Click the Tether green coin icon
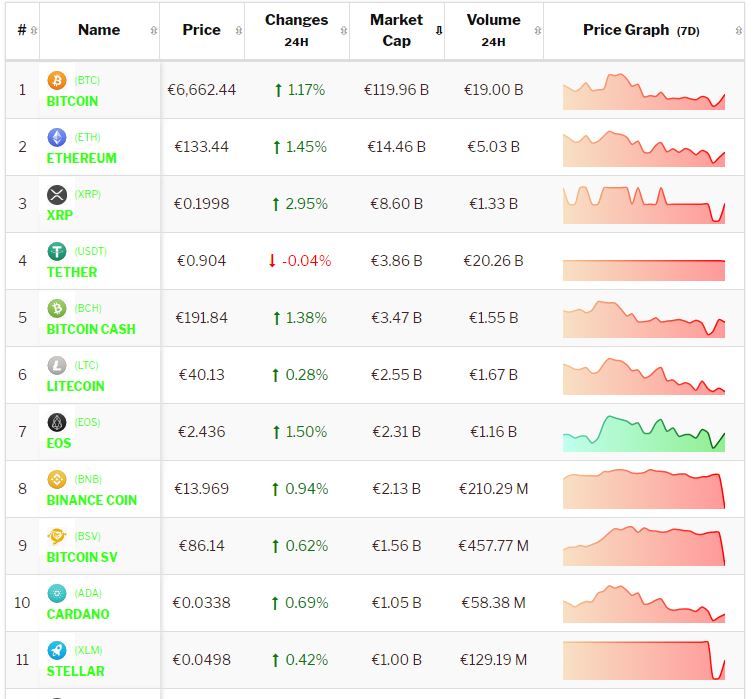The image size is (755, 699). (x=57, y=251)
